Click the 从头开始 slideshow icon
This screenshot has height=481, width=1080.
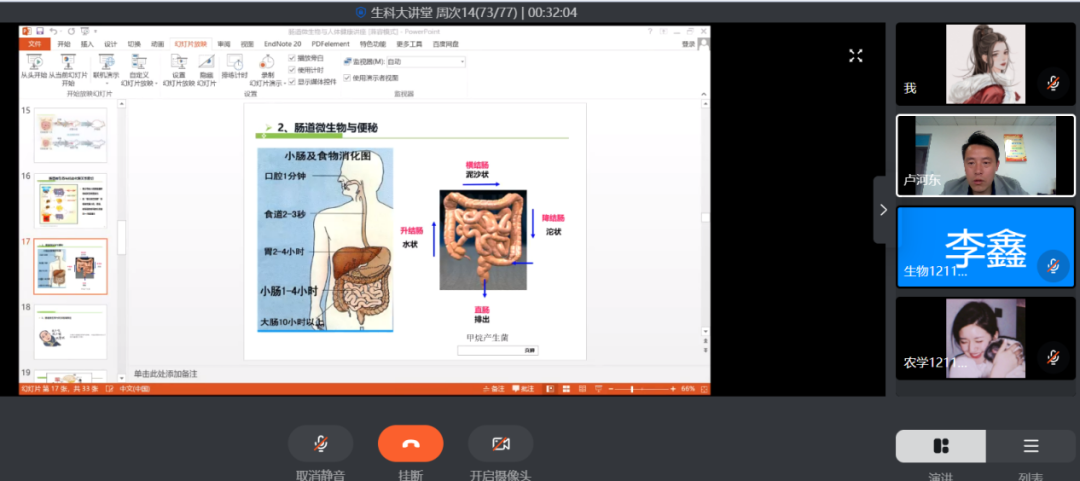(32, 61)
